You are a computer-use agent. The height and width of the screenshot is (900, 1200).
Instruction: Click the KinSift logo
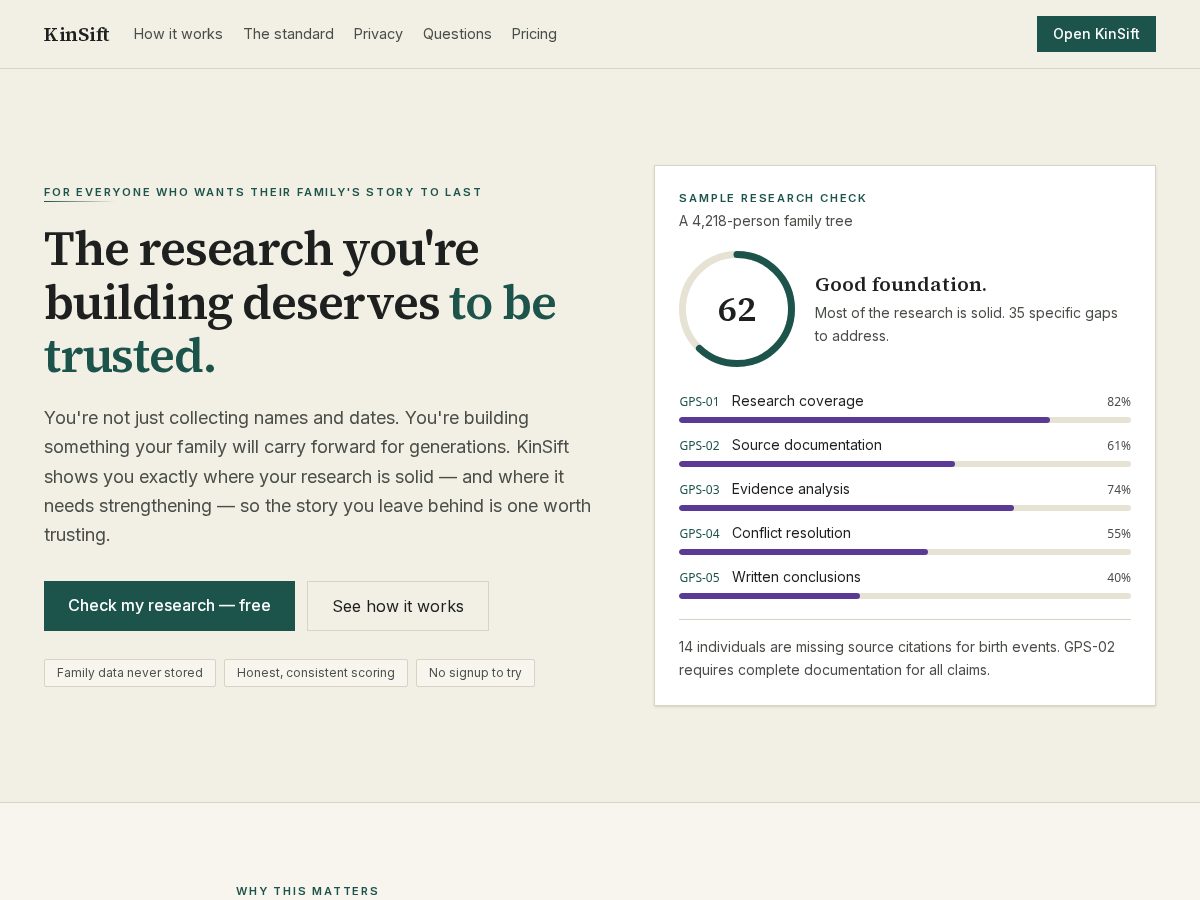pyautogui.click(x=77, y=34)
